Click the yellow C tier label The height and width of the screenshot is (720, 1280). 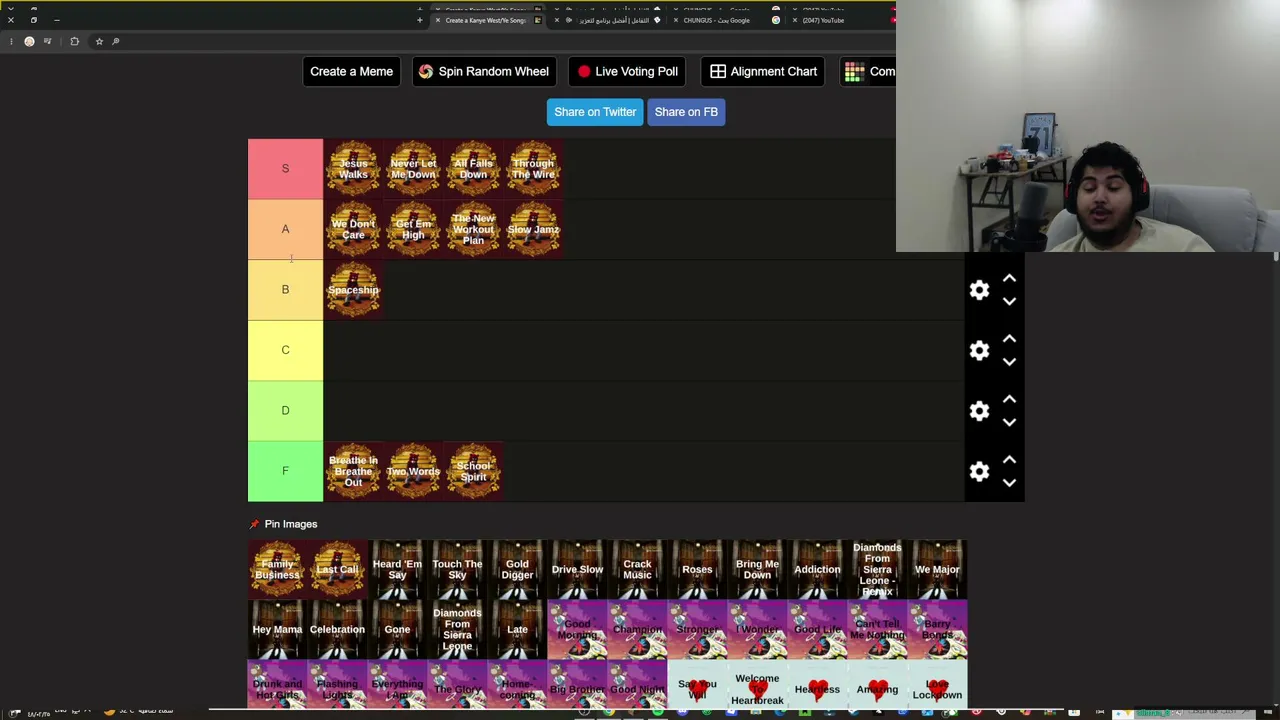(285, 350)
